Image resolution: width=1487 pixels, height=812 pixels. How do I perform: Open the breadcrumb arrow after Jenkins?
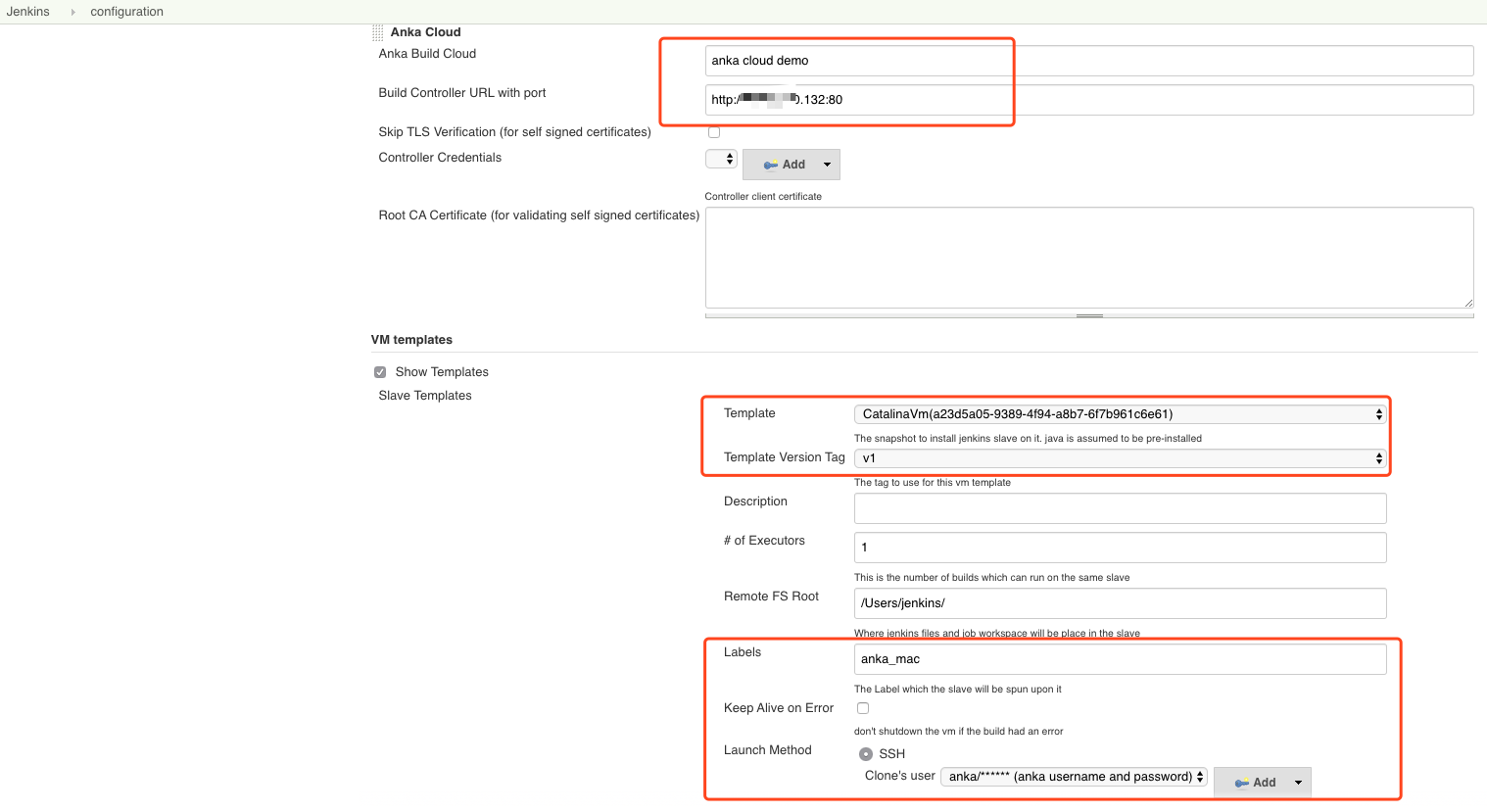[72, 12]
